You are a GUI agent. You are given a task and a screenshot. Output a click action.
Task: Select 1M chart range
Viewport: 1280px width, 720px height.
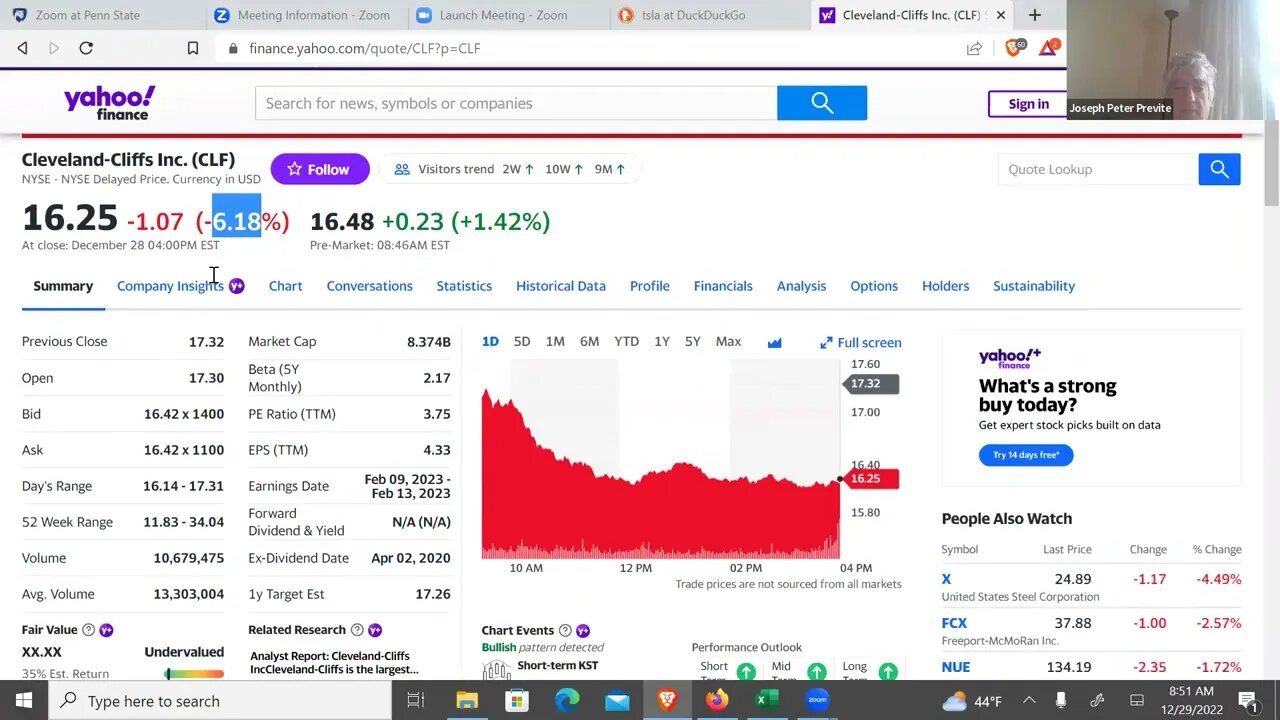click(x=555, y=342)
